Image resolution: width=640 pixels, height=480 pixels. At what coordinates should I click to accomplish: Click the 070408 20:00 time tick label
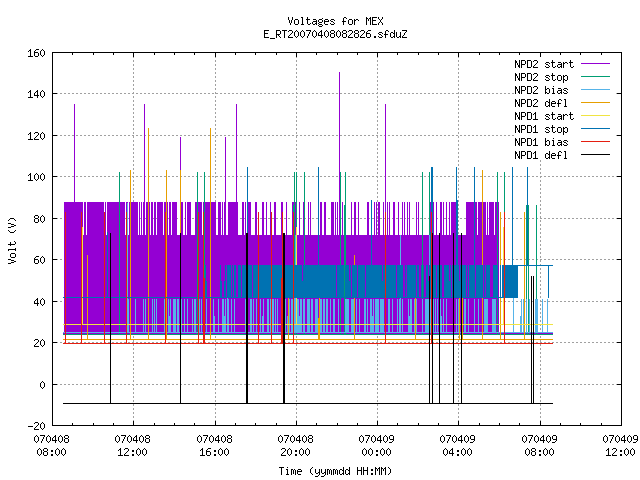tap(295, 446)
